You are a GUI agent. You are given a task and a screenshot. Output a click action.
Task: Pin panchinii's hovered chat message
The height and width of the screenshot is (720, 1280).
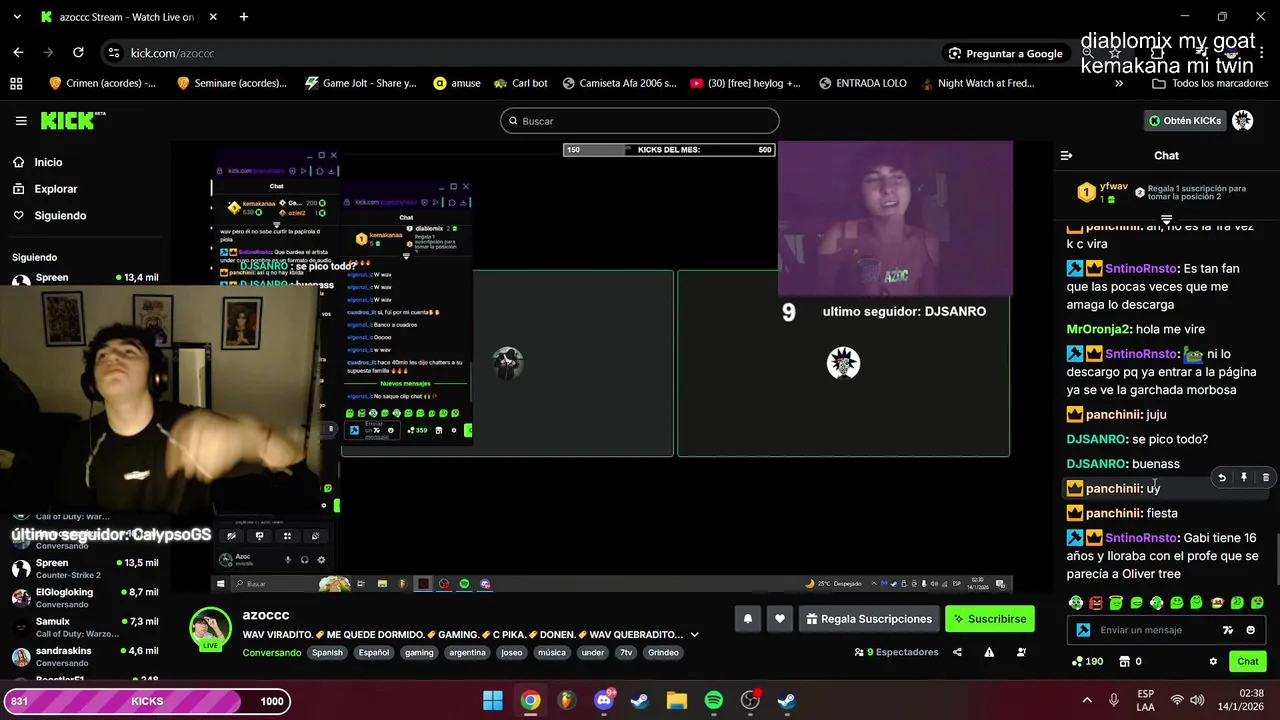pos(1243,478)
